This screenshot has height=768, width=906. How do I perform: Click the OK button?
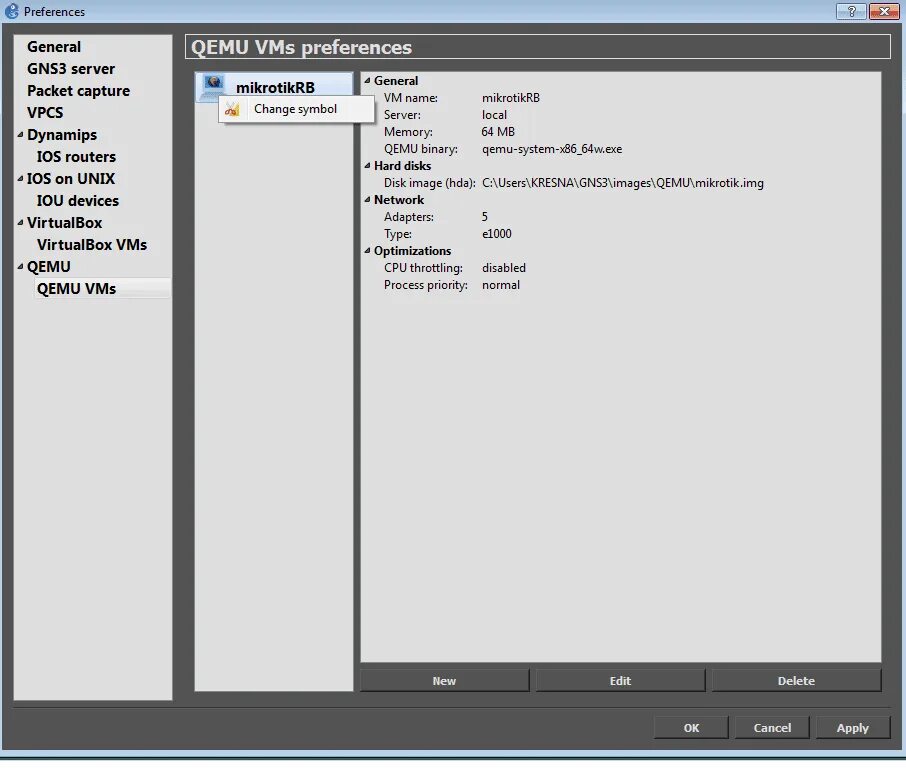coord(691,728)
